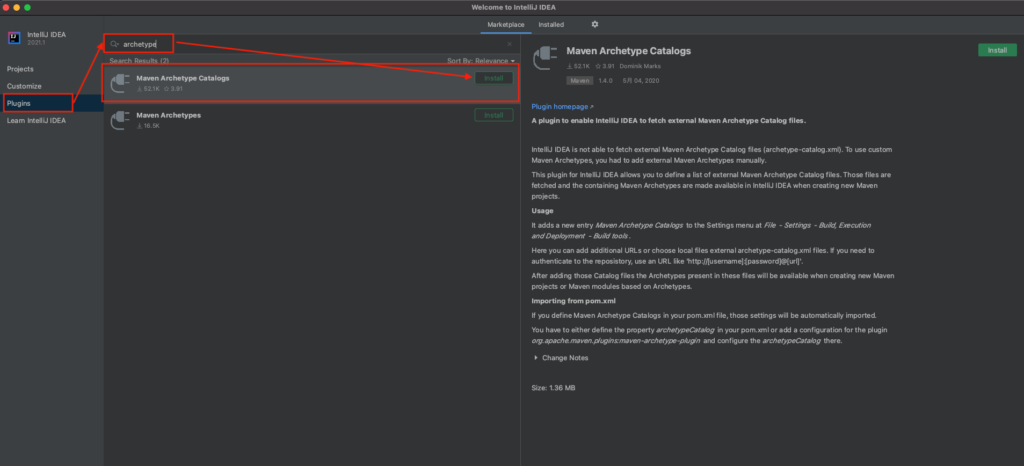Click the Size: 1.36 MB text
Image resolution: width=1024 pixels, height=466 pixels.
[553, 388]
